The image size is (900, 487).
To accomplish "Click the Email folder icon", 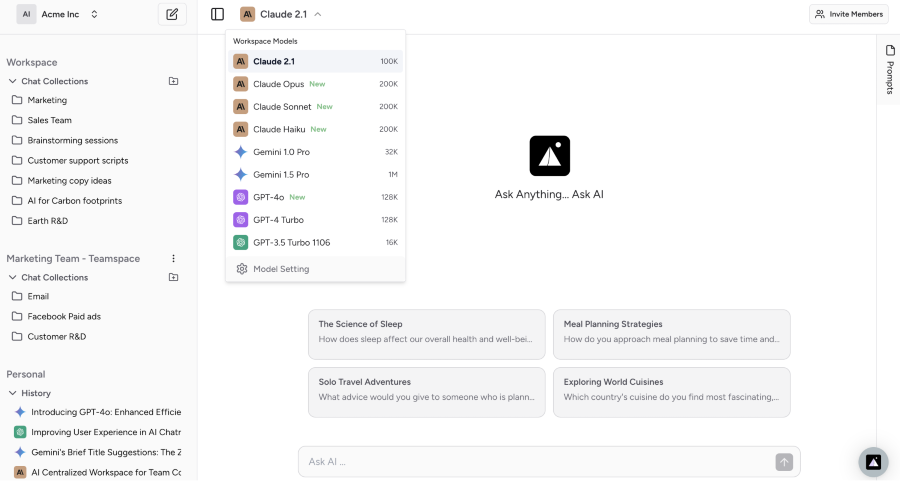I will (17, 296).
